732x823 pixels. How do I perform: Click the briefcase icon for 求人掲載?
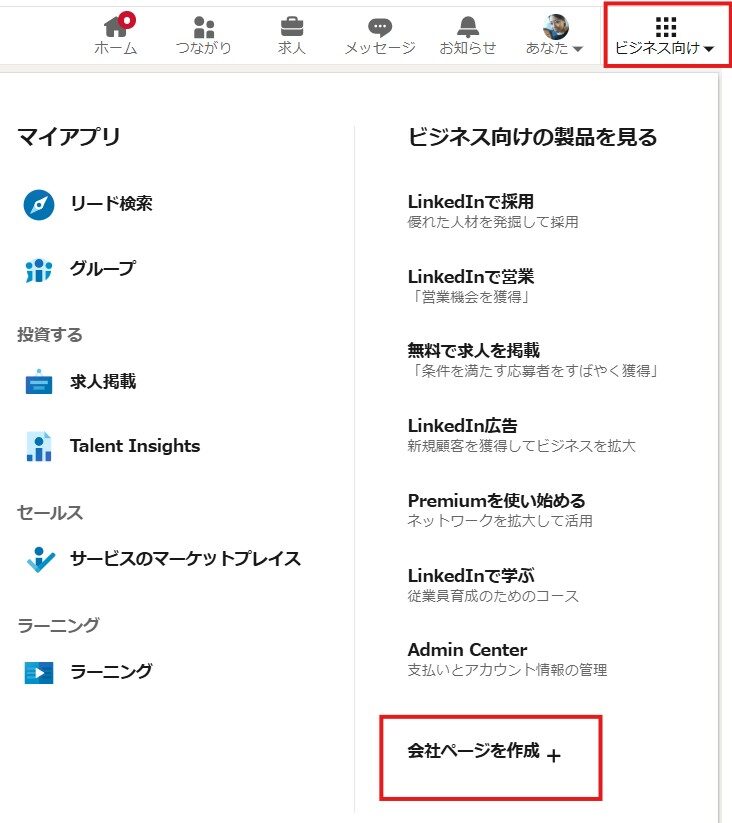[39, 382]
